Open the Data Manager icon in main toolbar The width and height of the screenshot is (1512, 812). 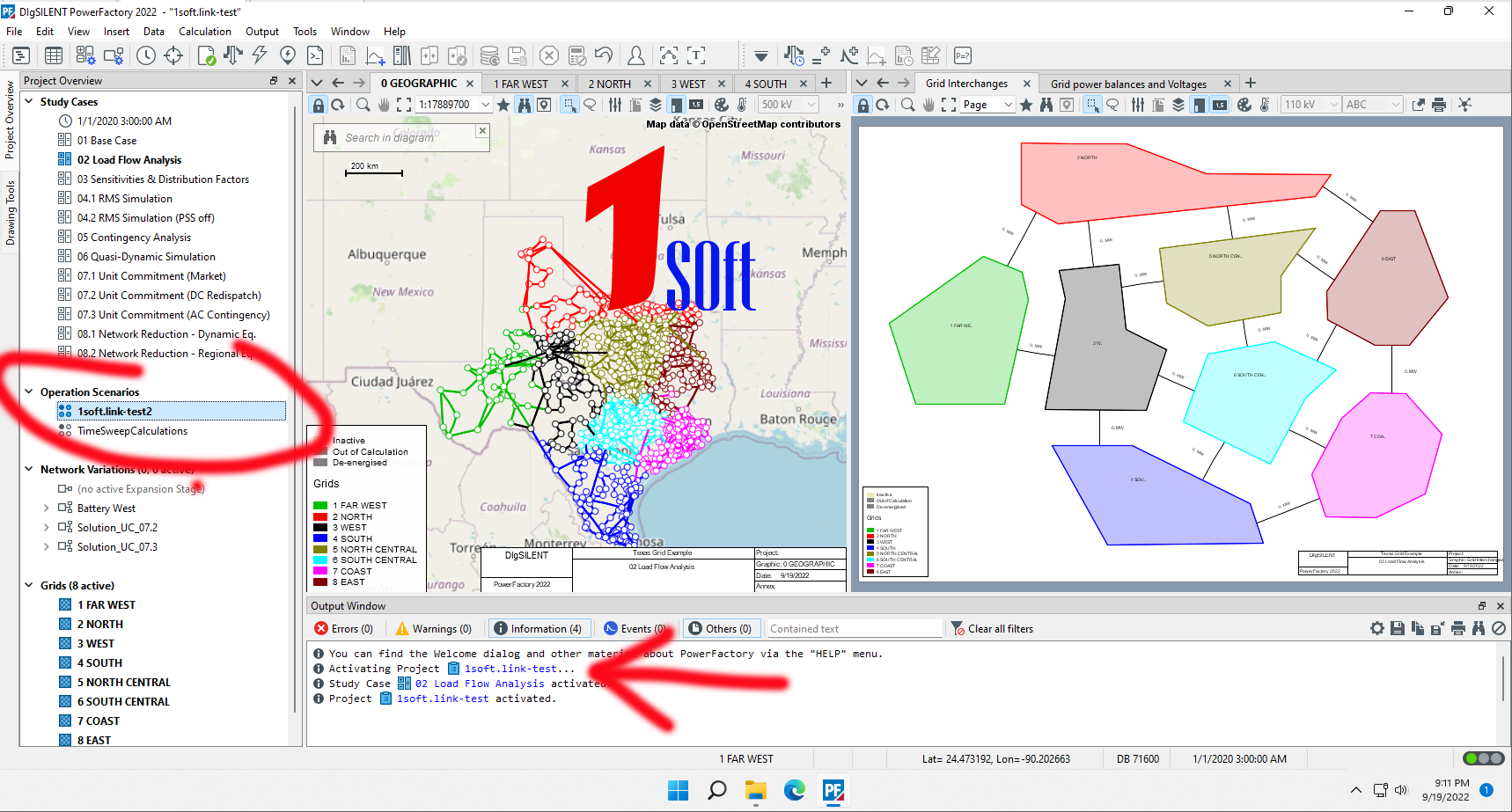pyautogui.click(x=21, y=55)
